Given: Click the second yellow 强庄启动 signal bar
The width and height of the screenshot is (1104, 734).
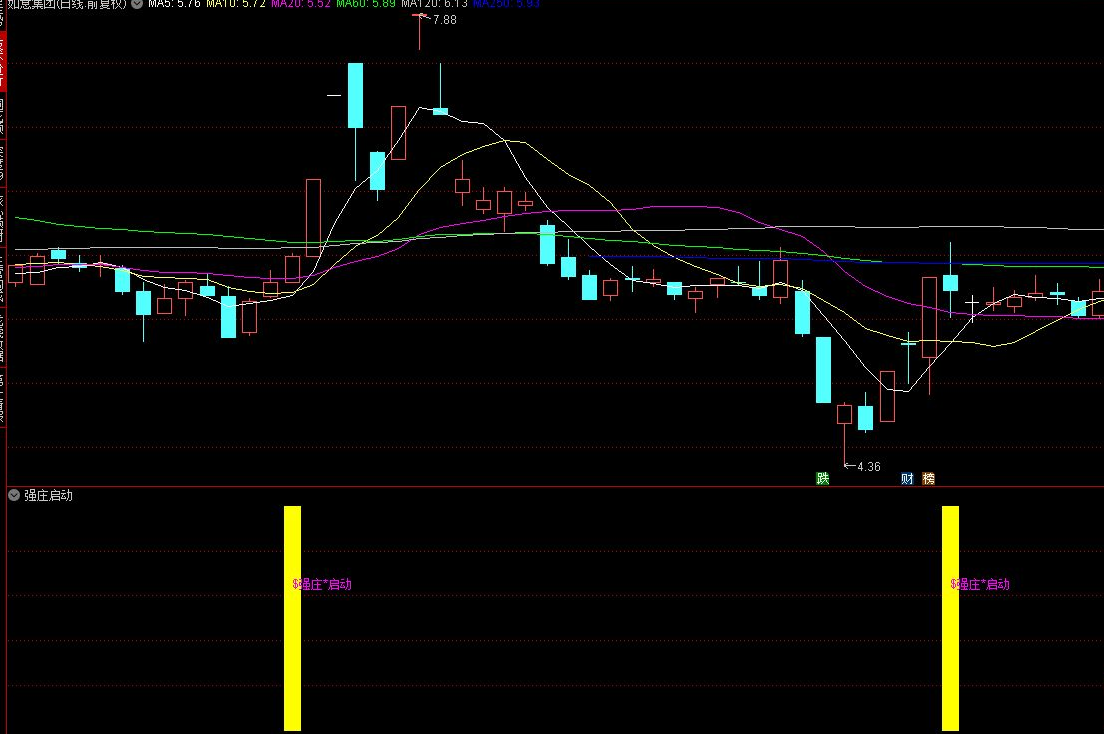Looking at the screenshot, I should 951,618.
